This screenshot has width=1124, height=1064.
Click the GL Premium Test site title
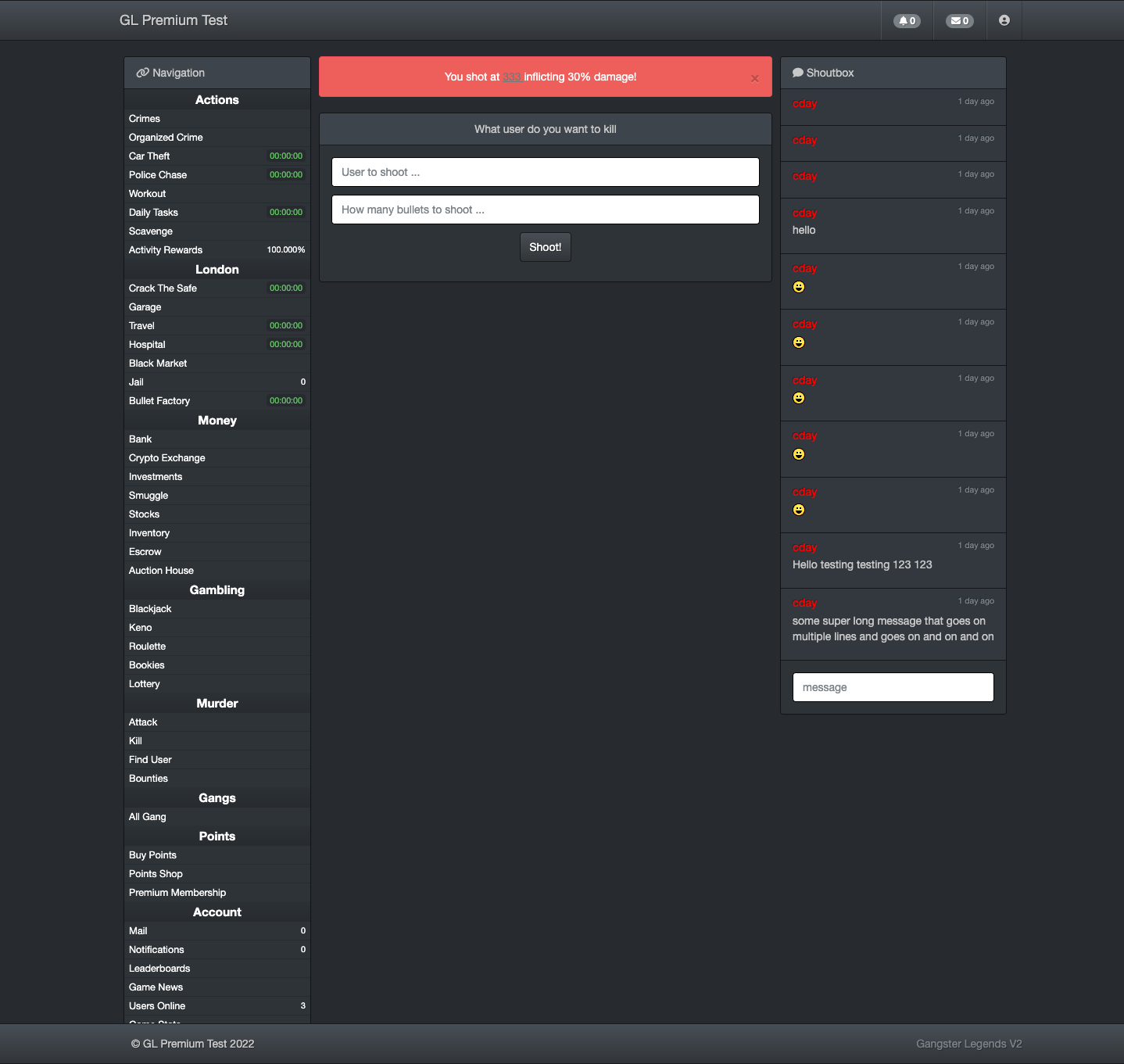174,20
